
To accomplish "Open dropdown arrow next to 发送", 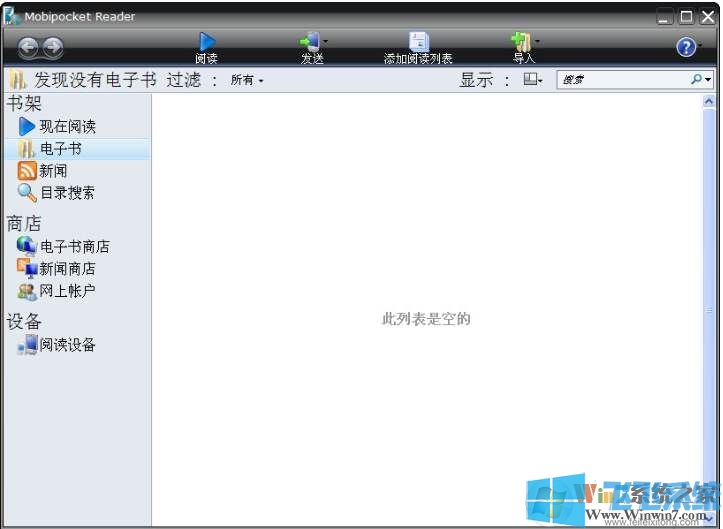I will (x=326, y=42).
